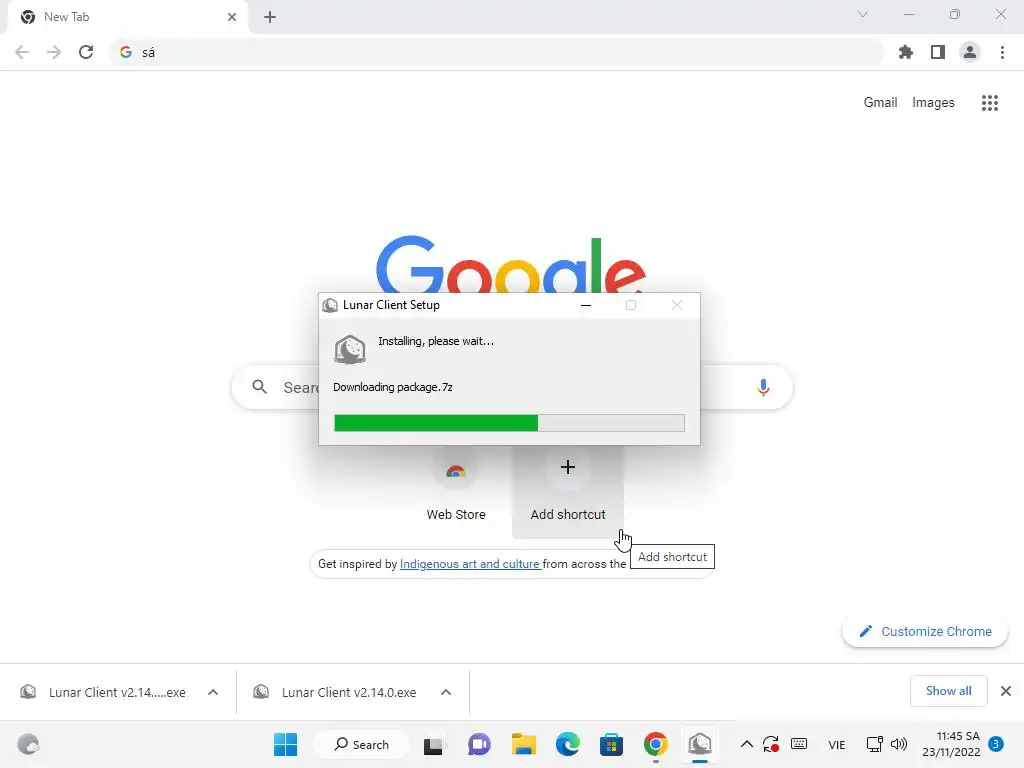
Task: Open the clock showing 11:45 SA
Action: tap(951, 744)
